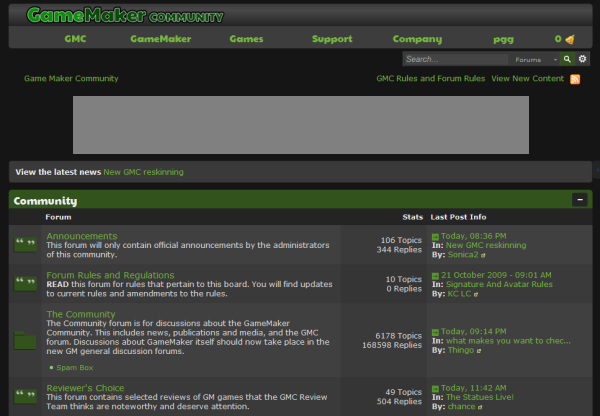Image resolution: width=600 pixels, height=416 pixels.
Task: View Thingo's profile
Action: [461, 350]
